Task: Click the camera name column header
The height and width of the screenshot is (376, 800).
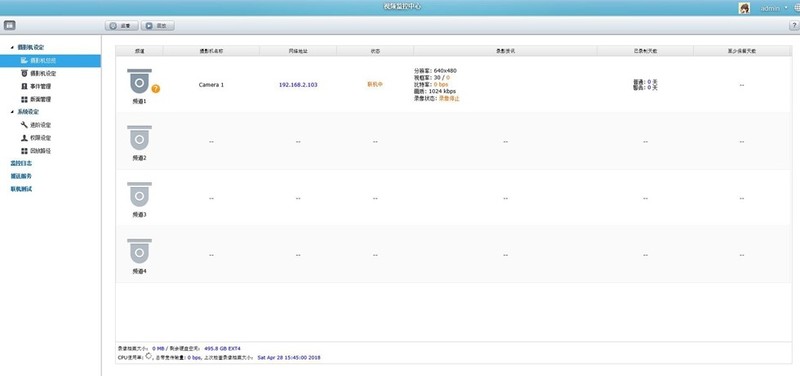Action: pyautogui.click(x=211, y=51)
